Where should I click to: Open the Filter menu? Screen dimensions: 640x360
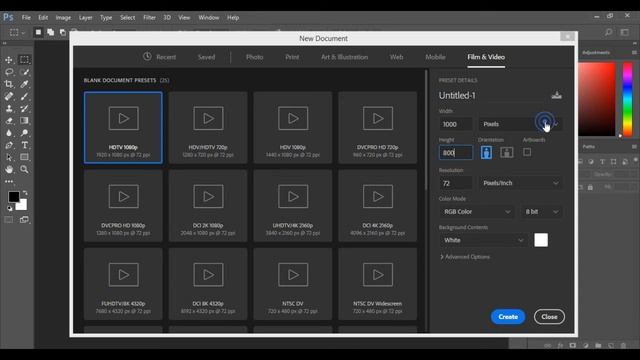(x=149, y=18)
